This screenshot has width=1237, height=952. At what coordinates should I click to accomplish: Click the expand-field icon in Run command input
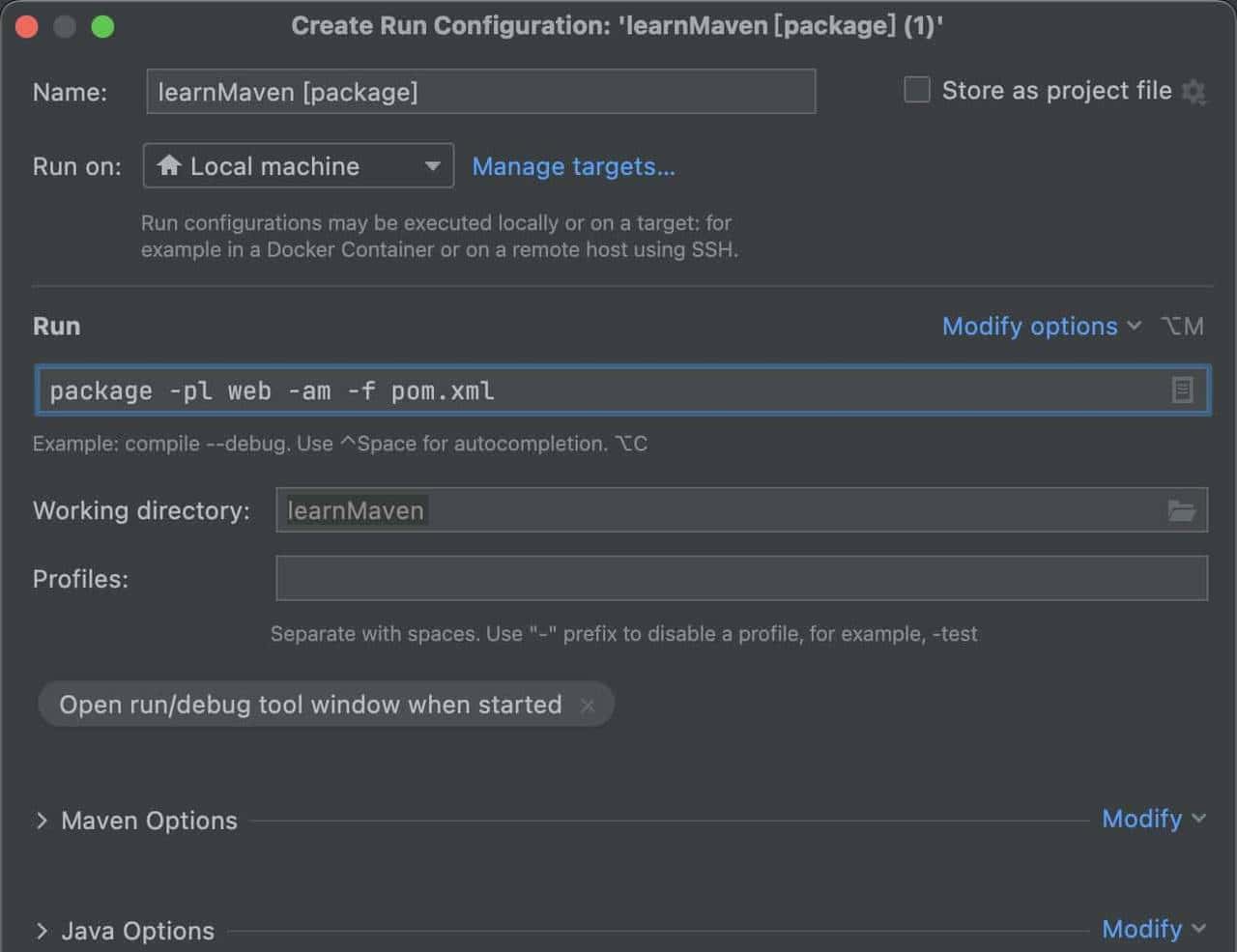[1182, 390]
